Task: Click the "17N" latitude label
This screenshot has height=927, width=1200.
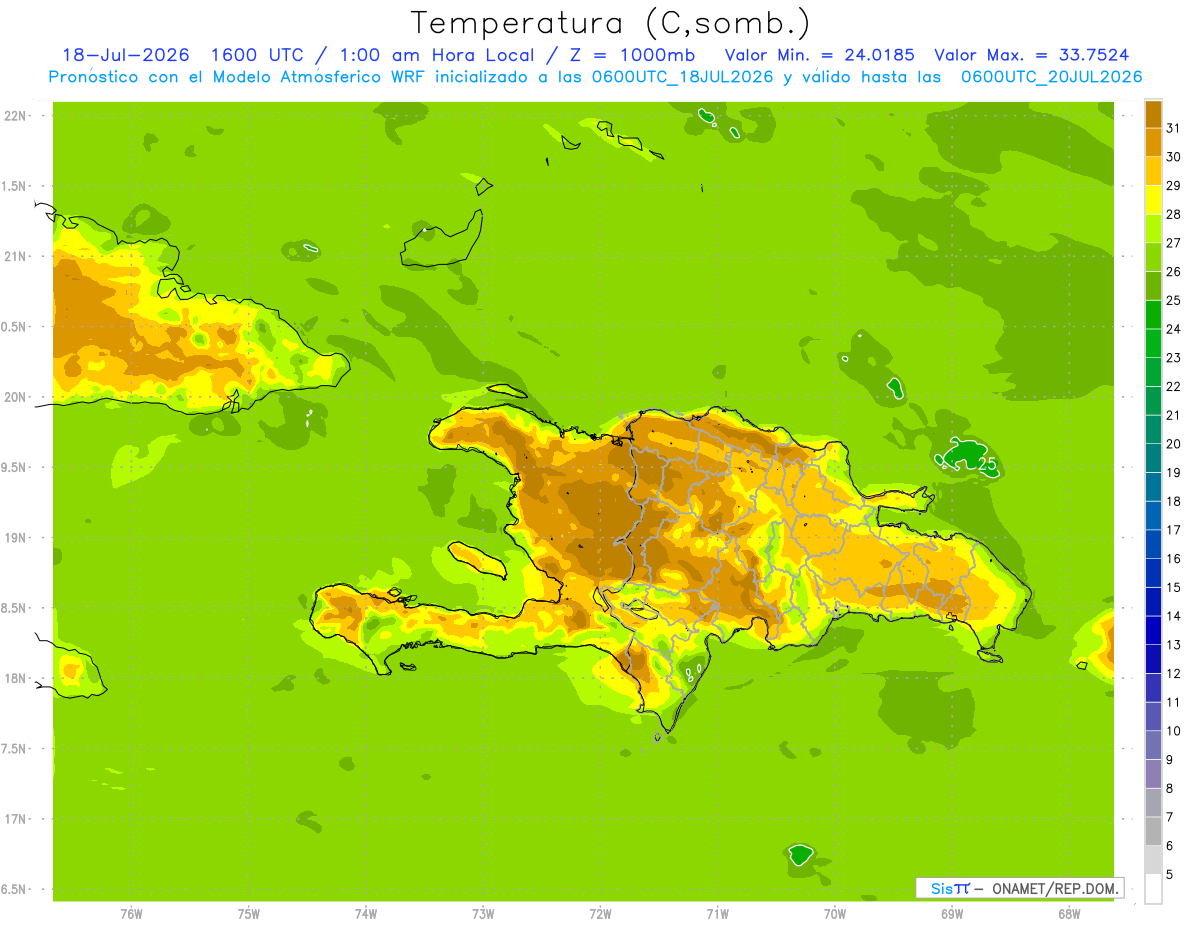Action: 14,819
